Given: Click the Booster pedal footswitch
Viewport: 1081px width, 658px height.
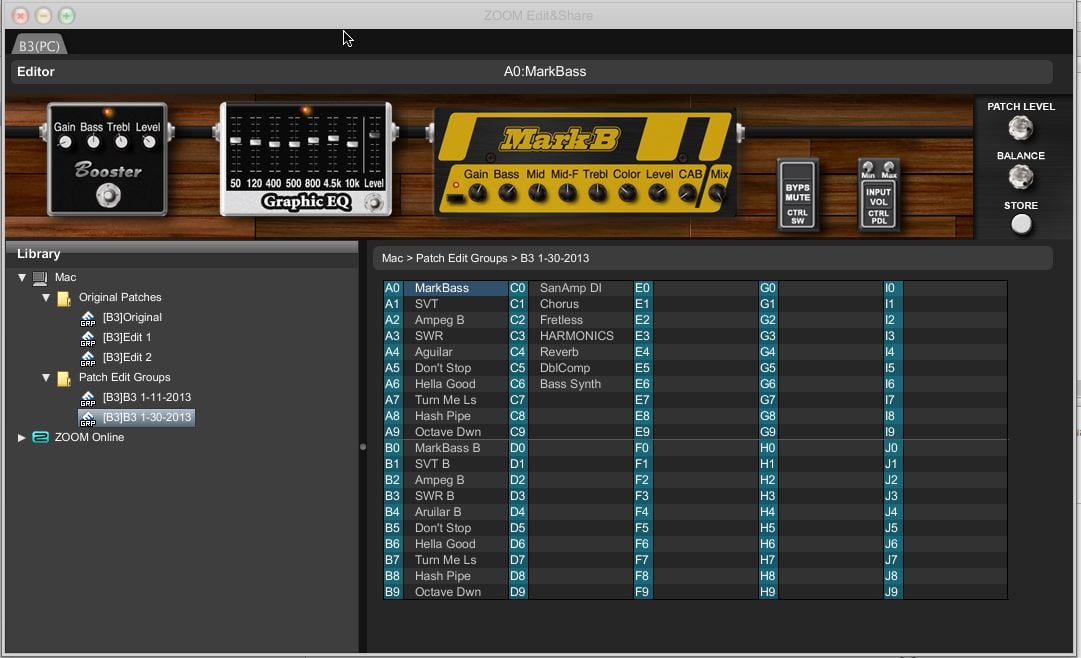Looking at the screenshot, I should 108,196.
